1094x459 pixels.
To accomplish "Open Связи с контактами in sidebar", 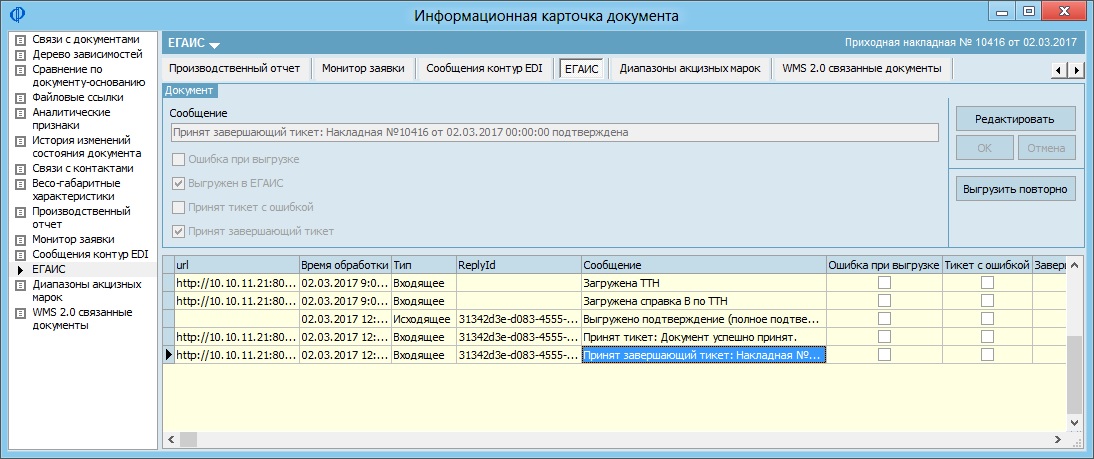I will tap(83, 168).
